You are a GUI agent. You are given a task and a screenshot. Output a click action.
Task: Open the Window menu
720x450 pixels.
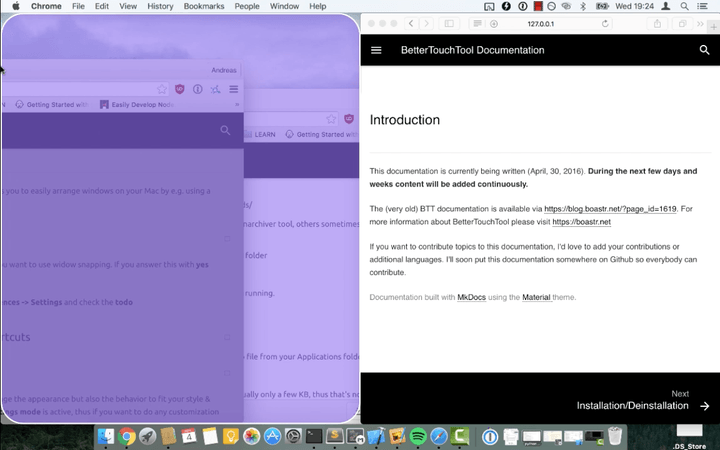click(284, 6)
